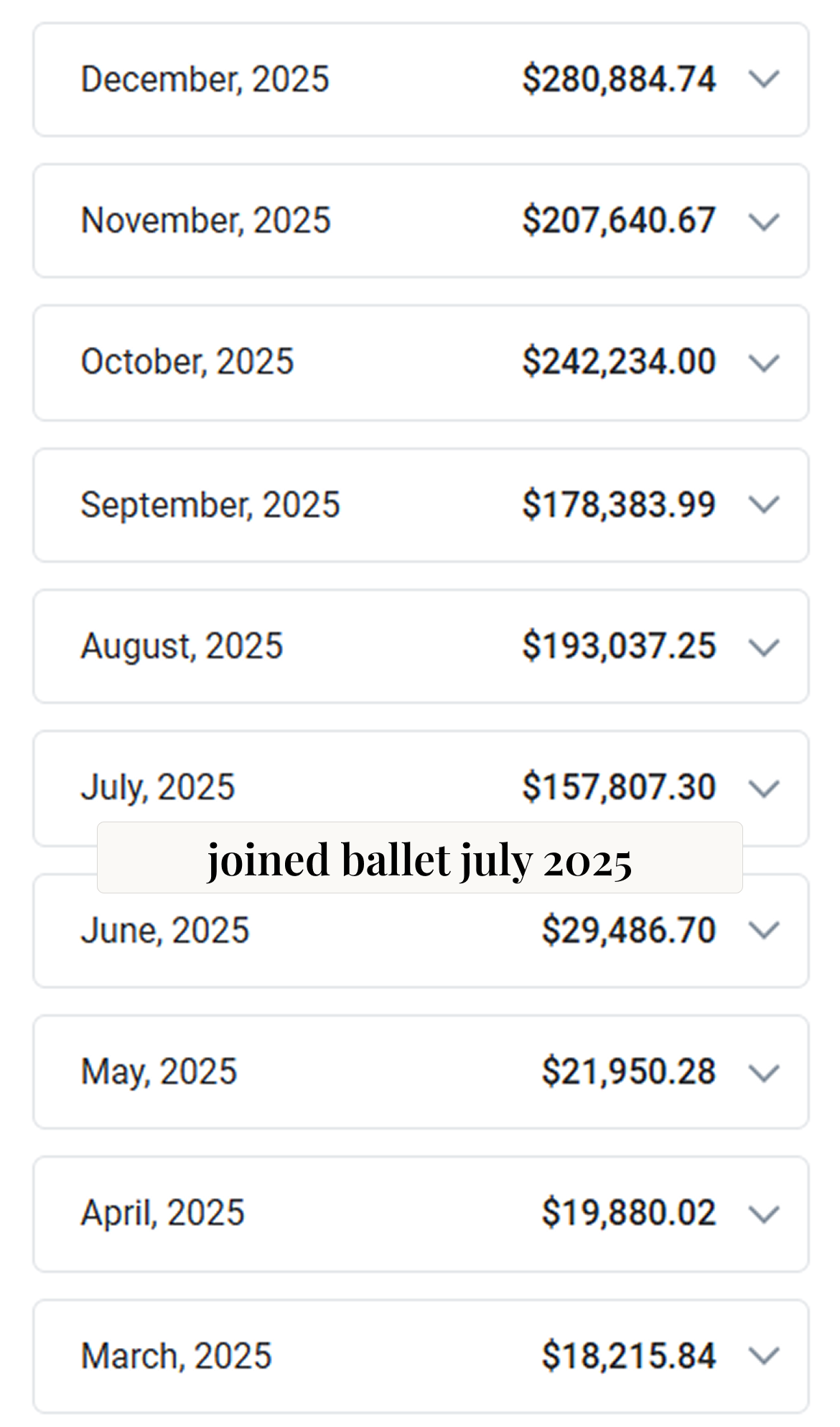Image resolution: width=840 pixels, height=1427 pixels.
Task: Expand the August, 2025 chevron
Action: click(764, 646)
